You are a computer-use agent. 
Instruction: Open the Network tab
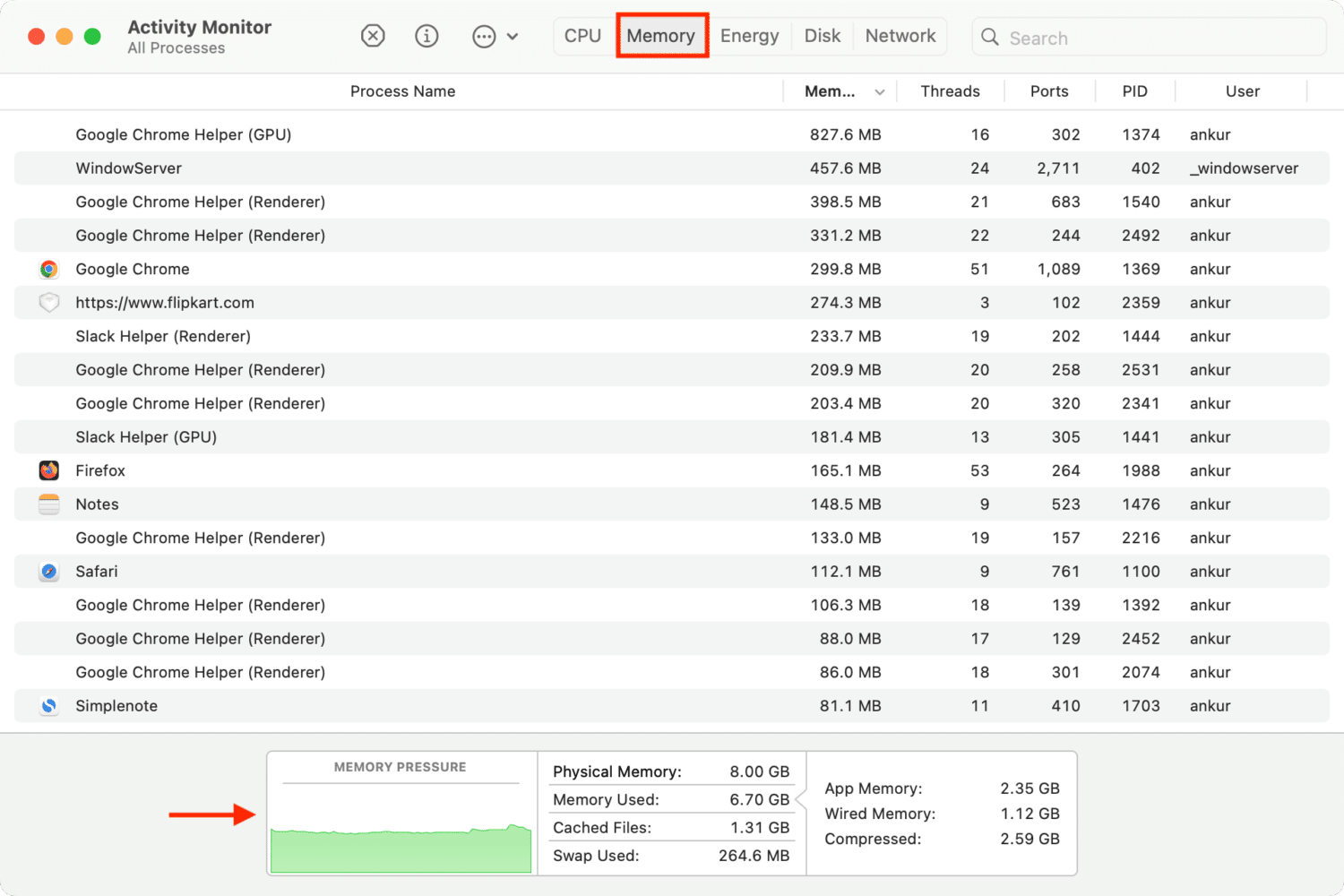click(x=900, y=36)
